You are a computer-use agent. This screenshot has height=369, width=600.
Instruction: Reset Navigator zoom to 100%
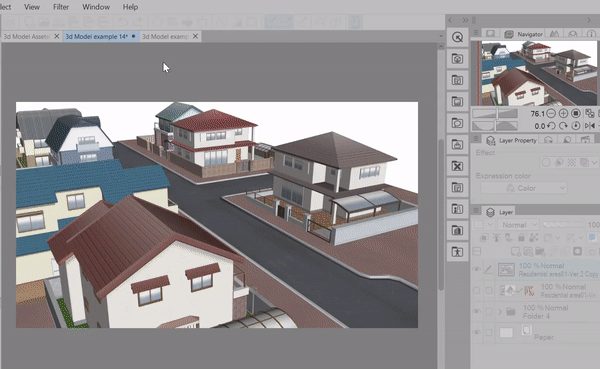576,113
